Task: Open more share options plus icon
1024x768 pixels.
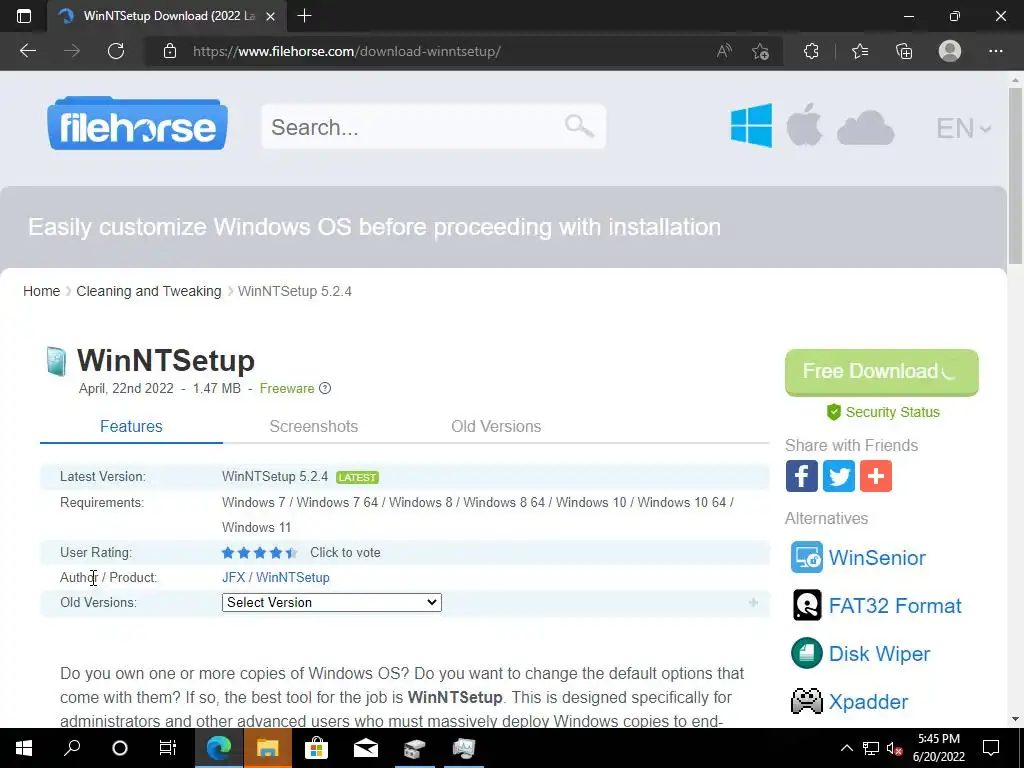Action: tap(876, 476)
